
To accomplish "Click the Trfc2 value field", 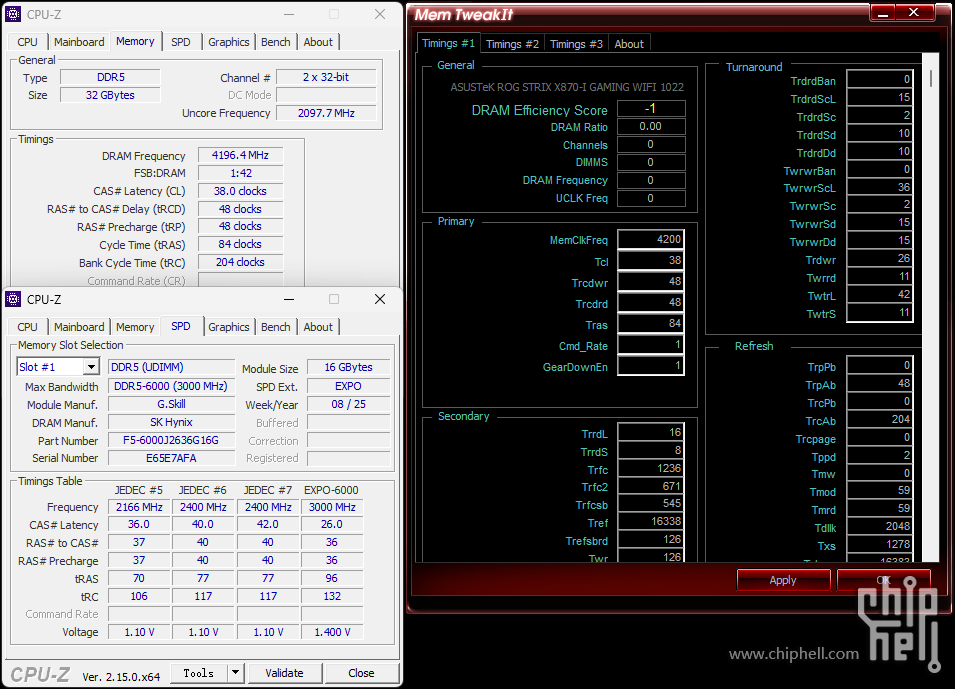I will 650,486.
